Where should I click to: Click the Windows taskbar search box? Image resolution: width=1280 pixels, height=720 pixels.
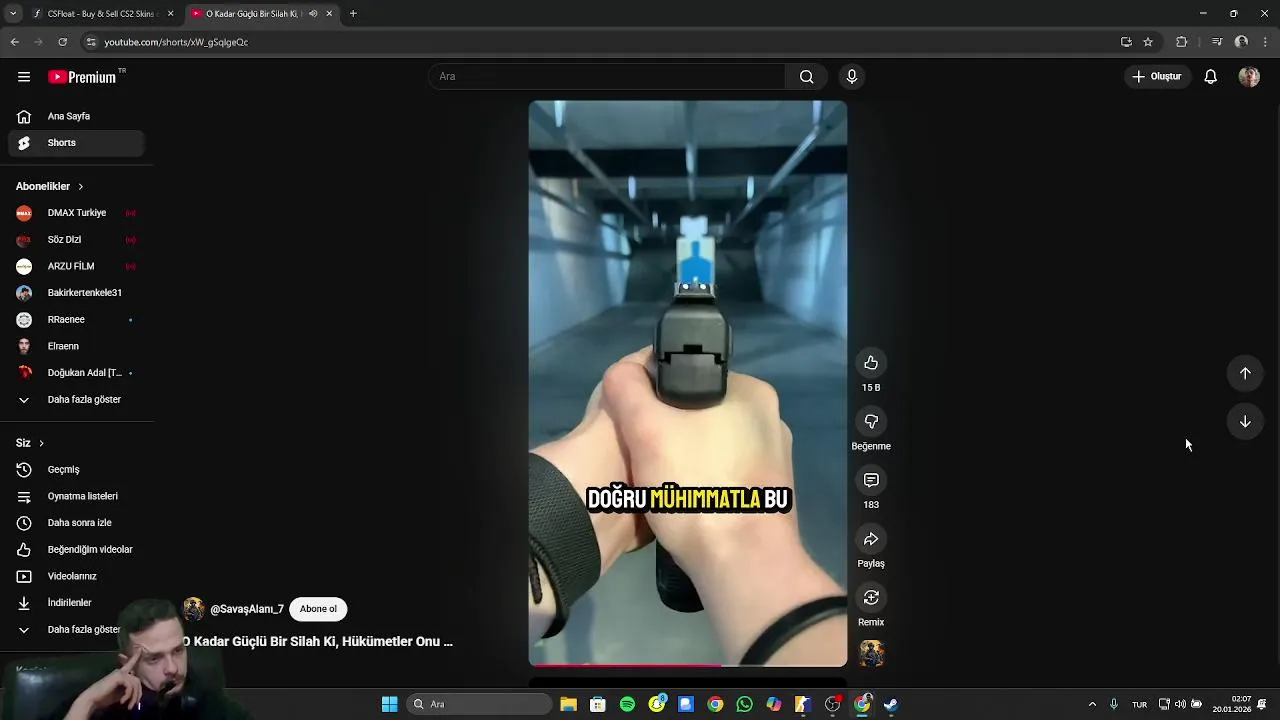tap(479, 704)
